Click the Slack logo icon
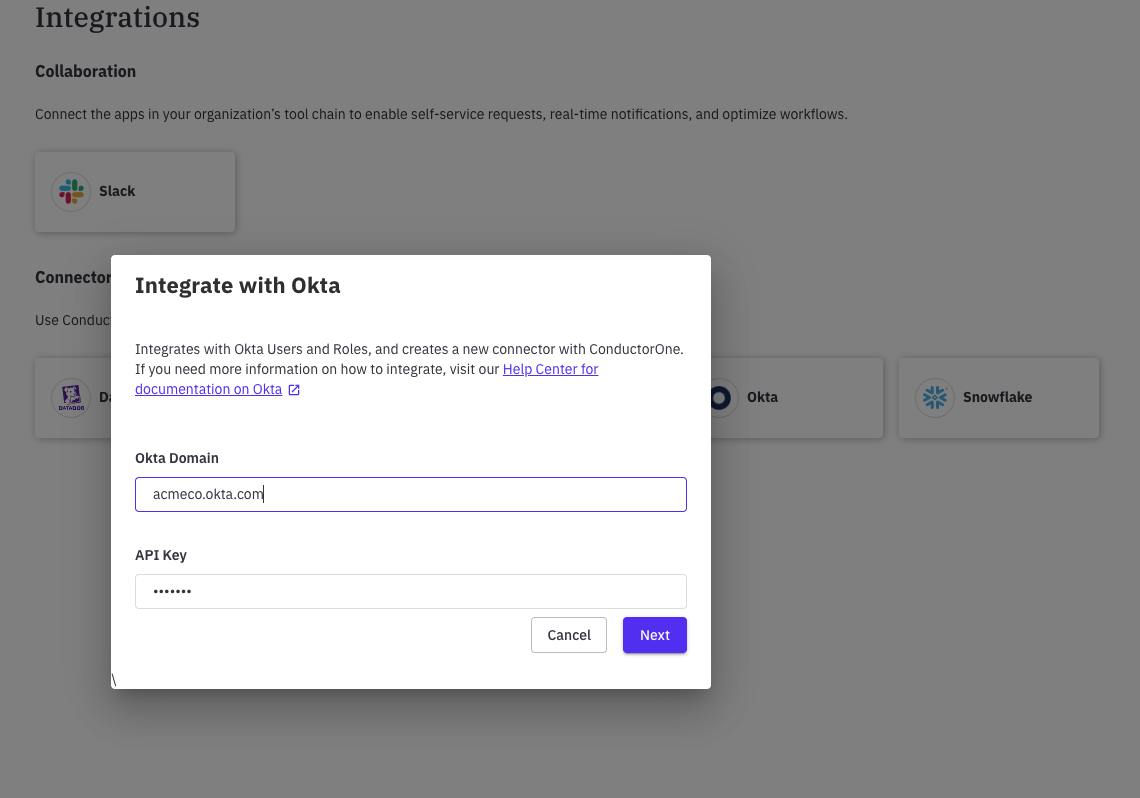The image size is (1140, 798). 71,192
